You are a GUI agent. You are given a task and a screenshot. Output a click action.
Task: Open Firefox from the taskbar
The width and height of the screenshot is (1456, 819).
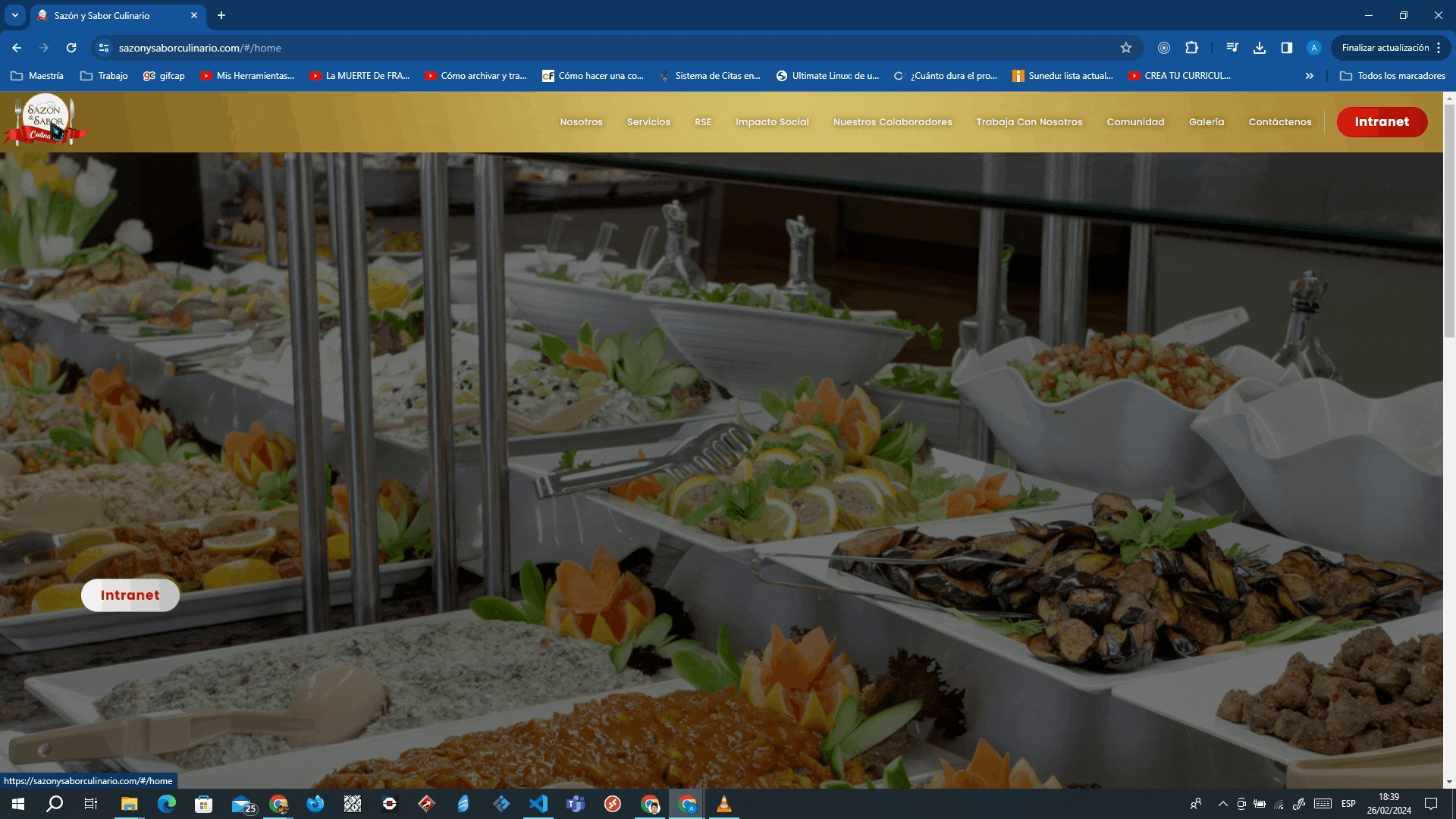click(x=315, y=804)
